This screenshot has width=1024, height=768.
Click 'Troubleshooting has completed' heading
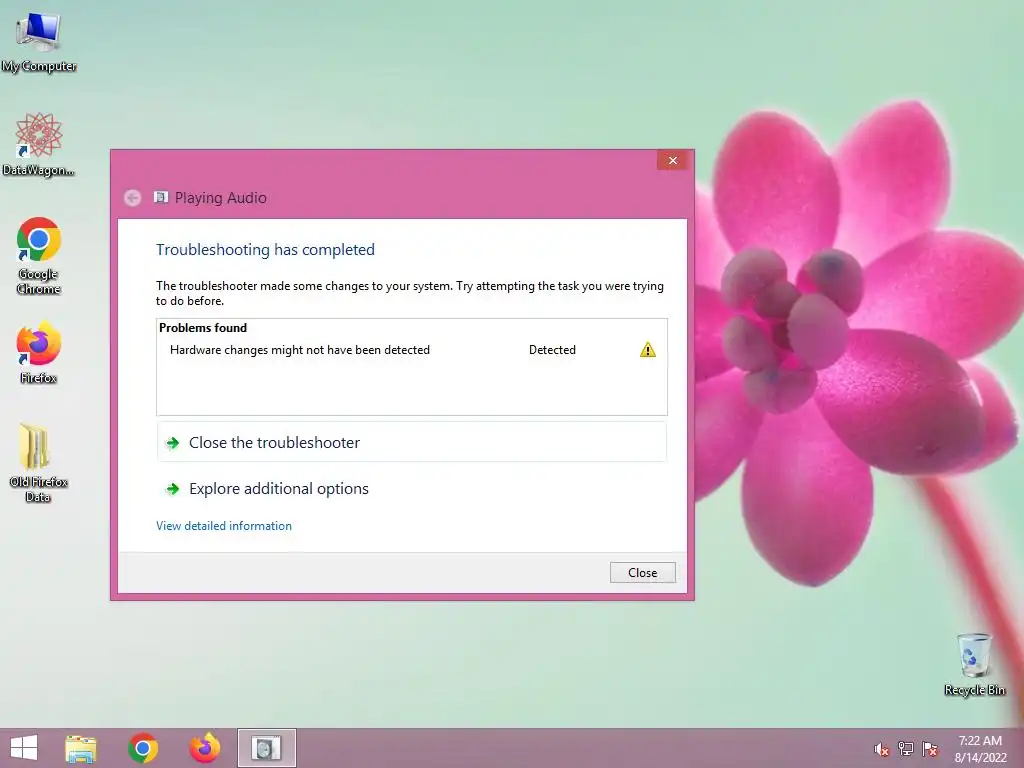click(265, 249)
